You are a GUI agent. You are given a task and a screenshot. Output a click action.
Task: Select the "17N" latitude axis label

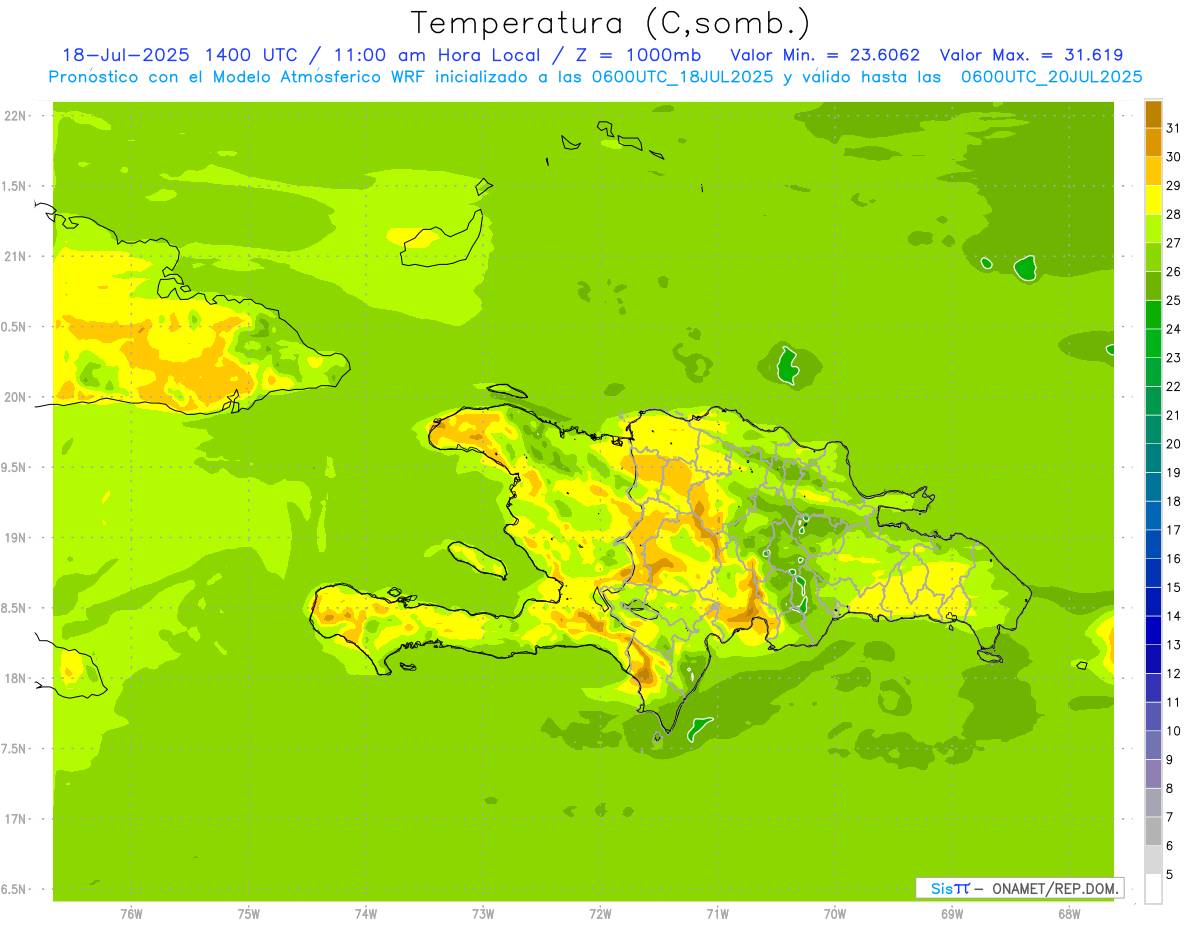tap(15, 819)
